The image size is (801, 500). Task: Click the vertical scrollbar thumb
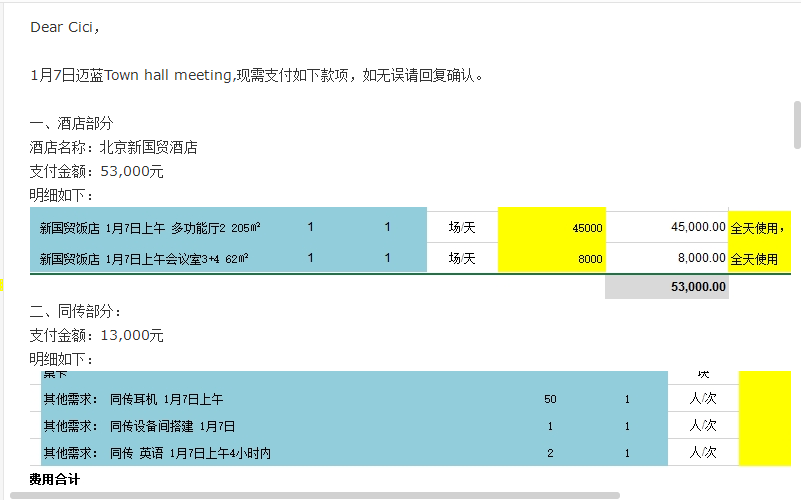(797, 125)
